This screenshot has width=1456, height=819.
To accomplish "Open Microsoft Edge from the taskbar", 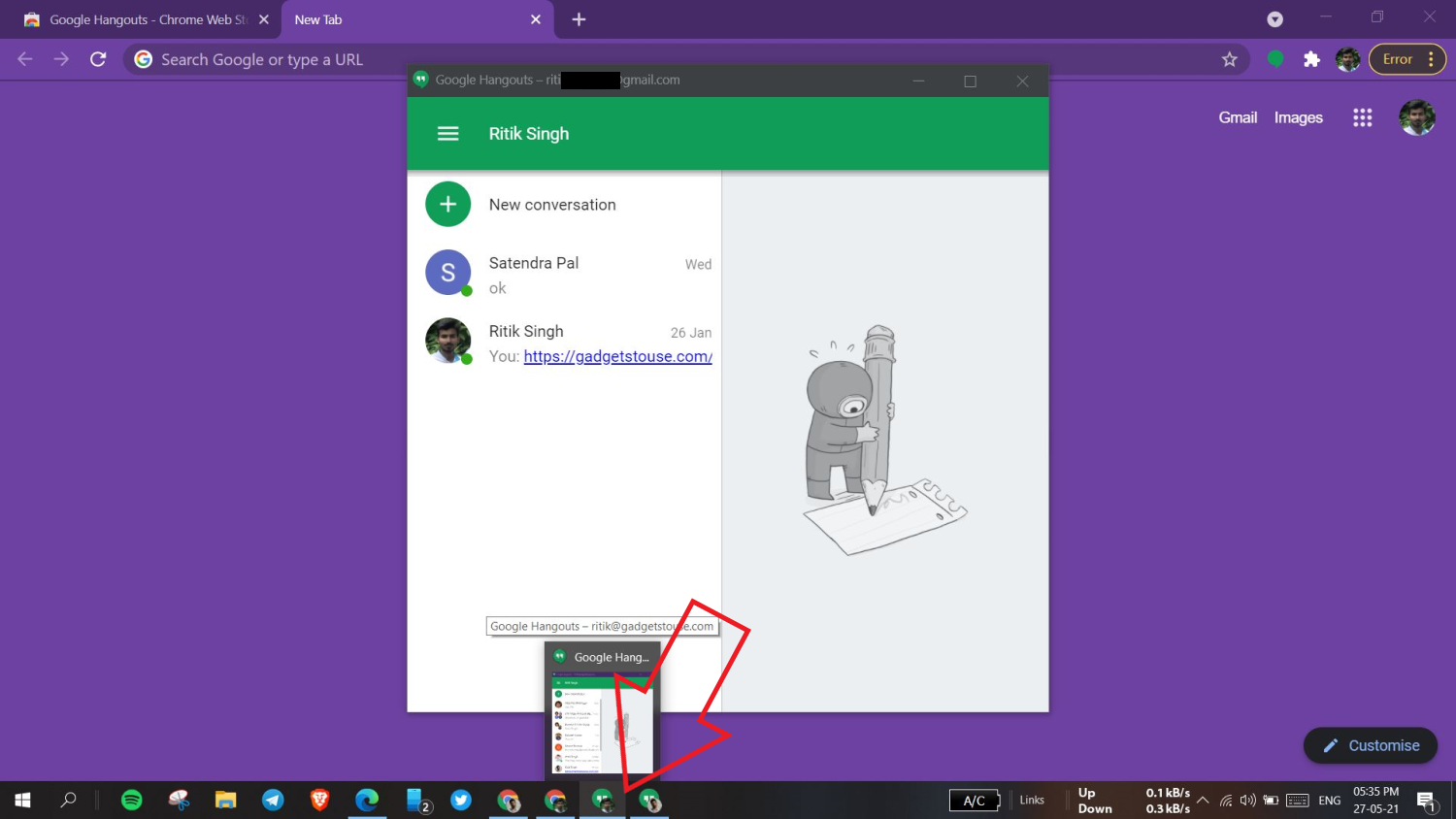I will tap(367, 800).
